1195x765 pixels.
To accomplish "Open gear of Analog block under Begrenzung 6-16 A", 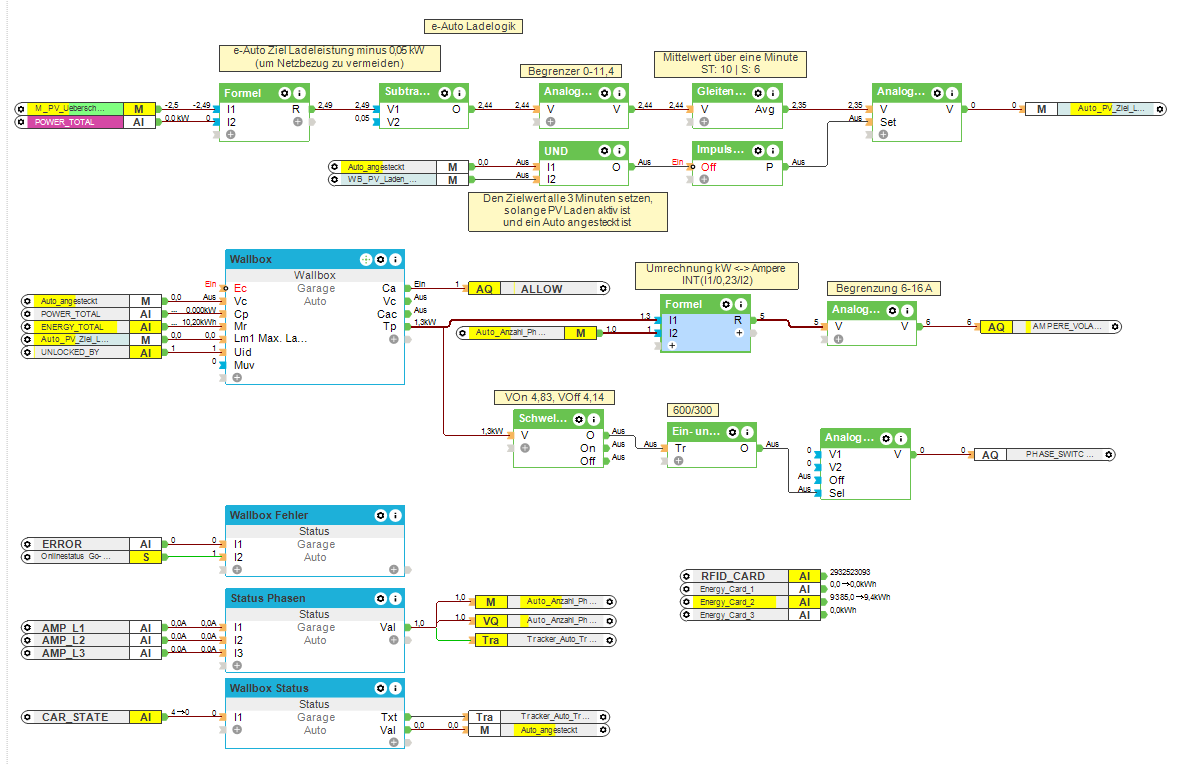I will (x=892, y=311).
